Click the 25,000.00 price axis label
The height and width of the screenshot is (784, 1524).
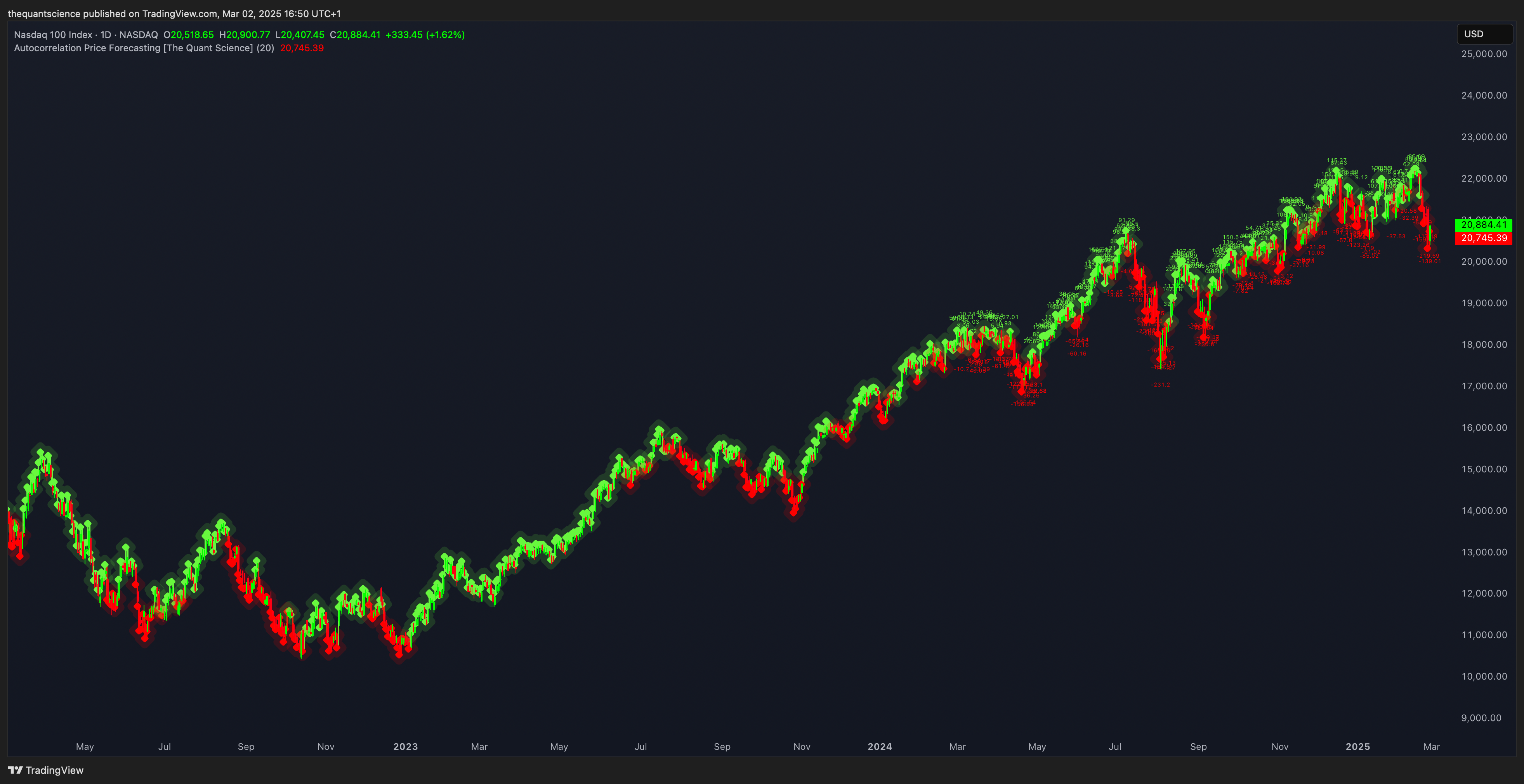pos(1484,54)
